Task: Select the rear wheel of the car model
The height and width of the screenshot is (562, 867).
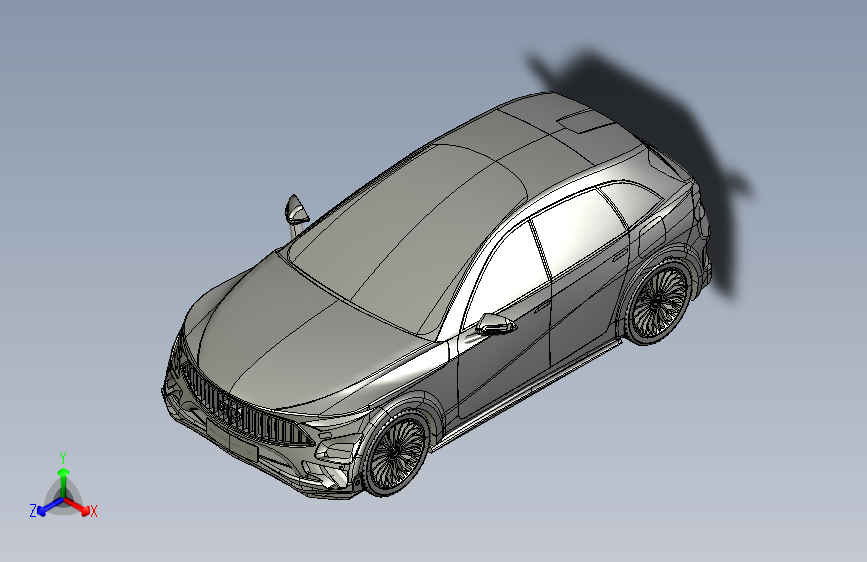Action: coord(658,301)
